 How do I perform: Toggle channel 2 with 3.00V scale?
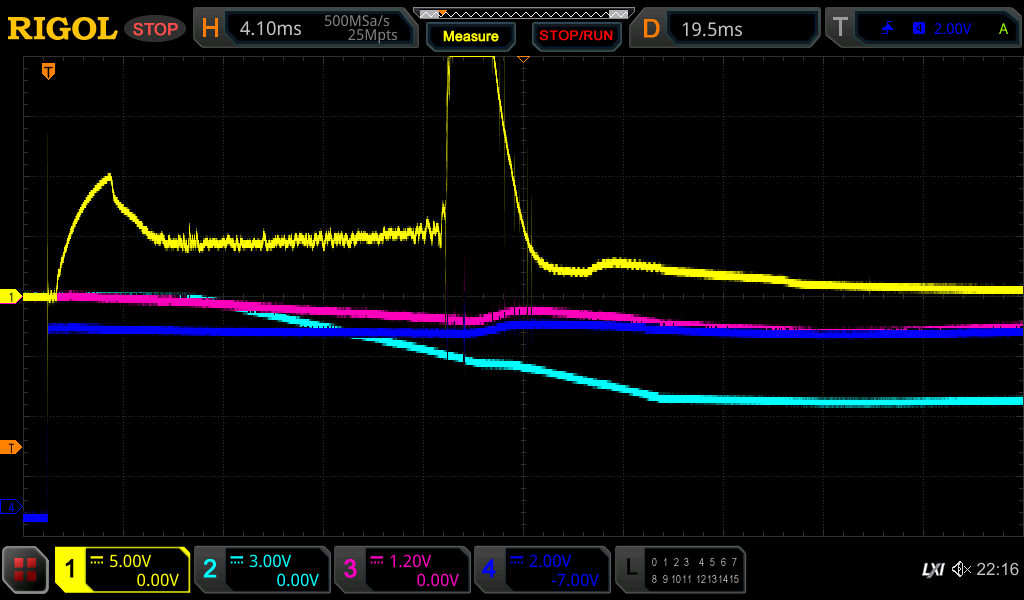[262, 570]
